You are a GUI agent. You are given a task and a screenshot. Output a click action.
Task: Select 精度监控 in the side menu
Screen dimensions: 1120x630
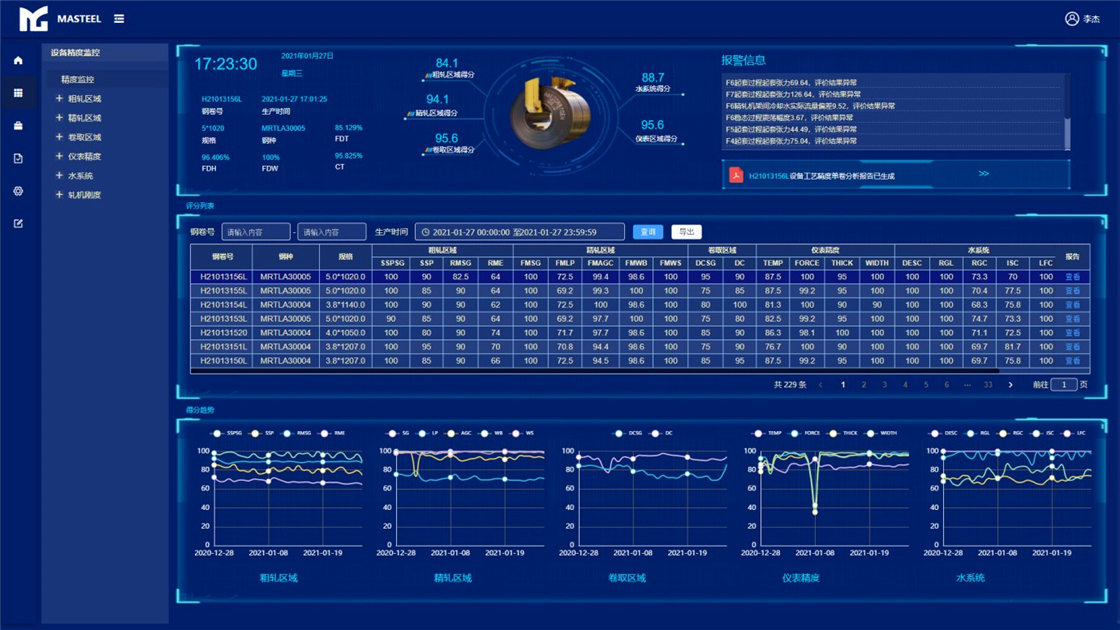point(78,80)
